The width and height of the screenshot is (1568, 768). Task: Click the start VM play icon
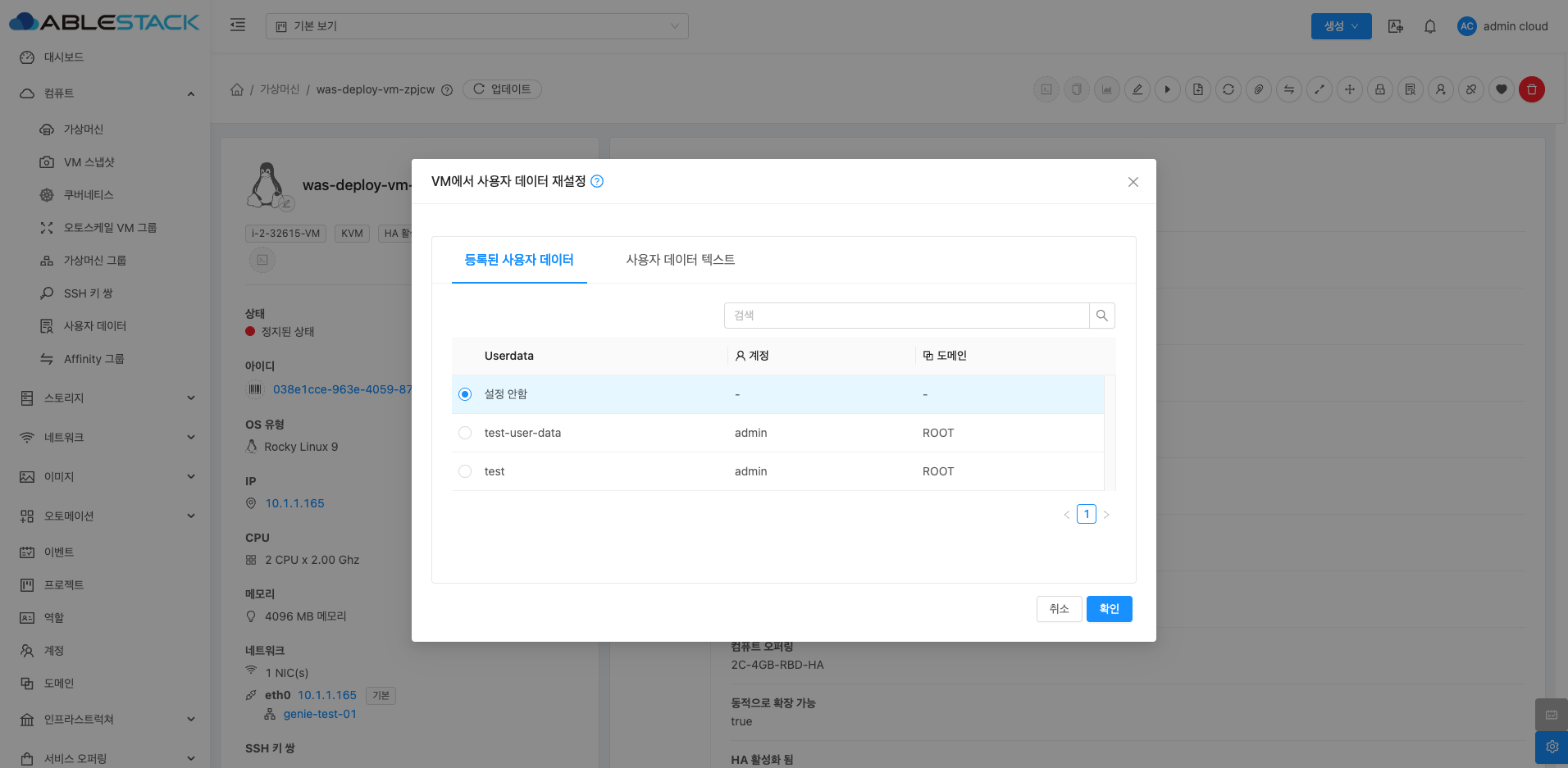[1168, 89]
